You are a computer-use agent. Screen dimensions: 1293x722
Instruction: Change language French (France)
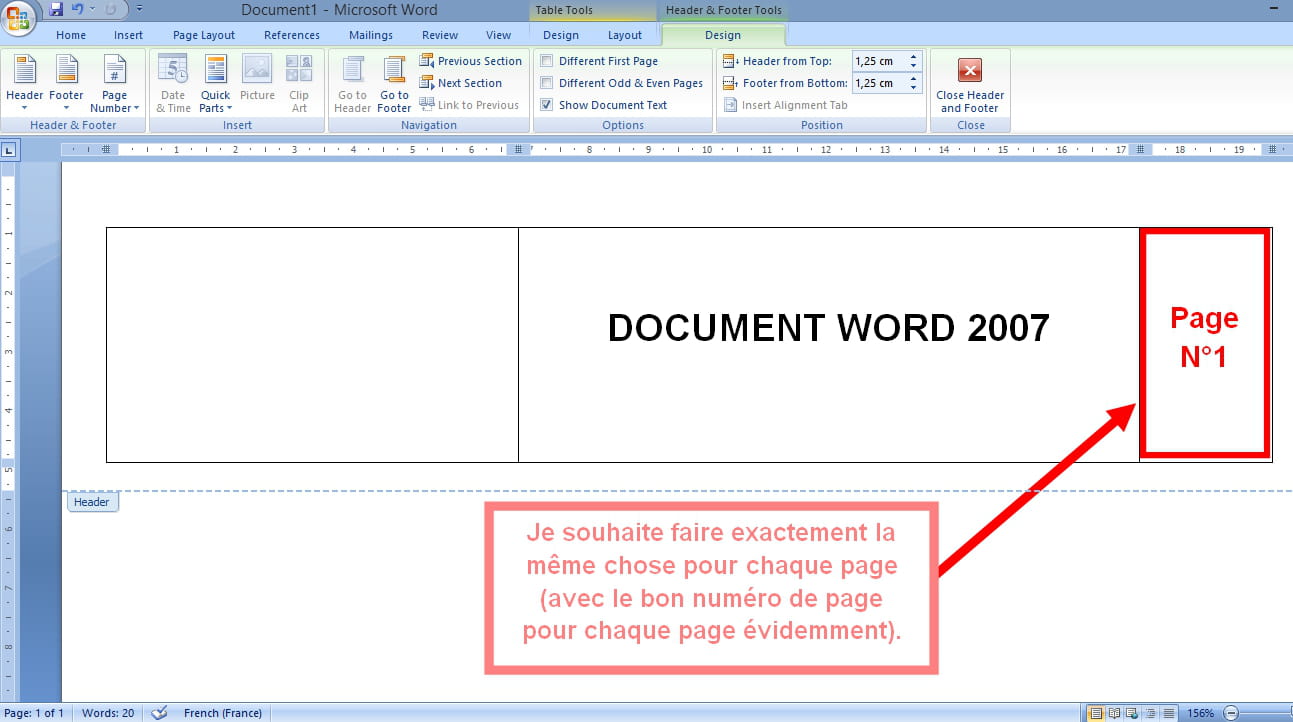(x=222, y=713)
